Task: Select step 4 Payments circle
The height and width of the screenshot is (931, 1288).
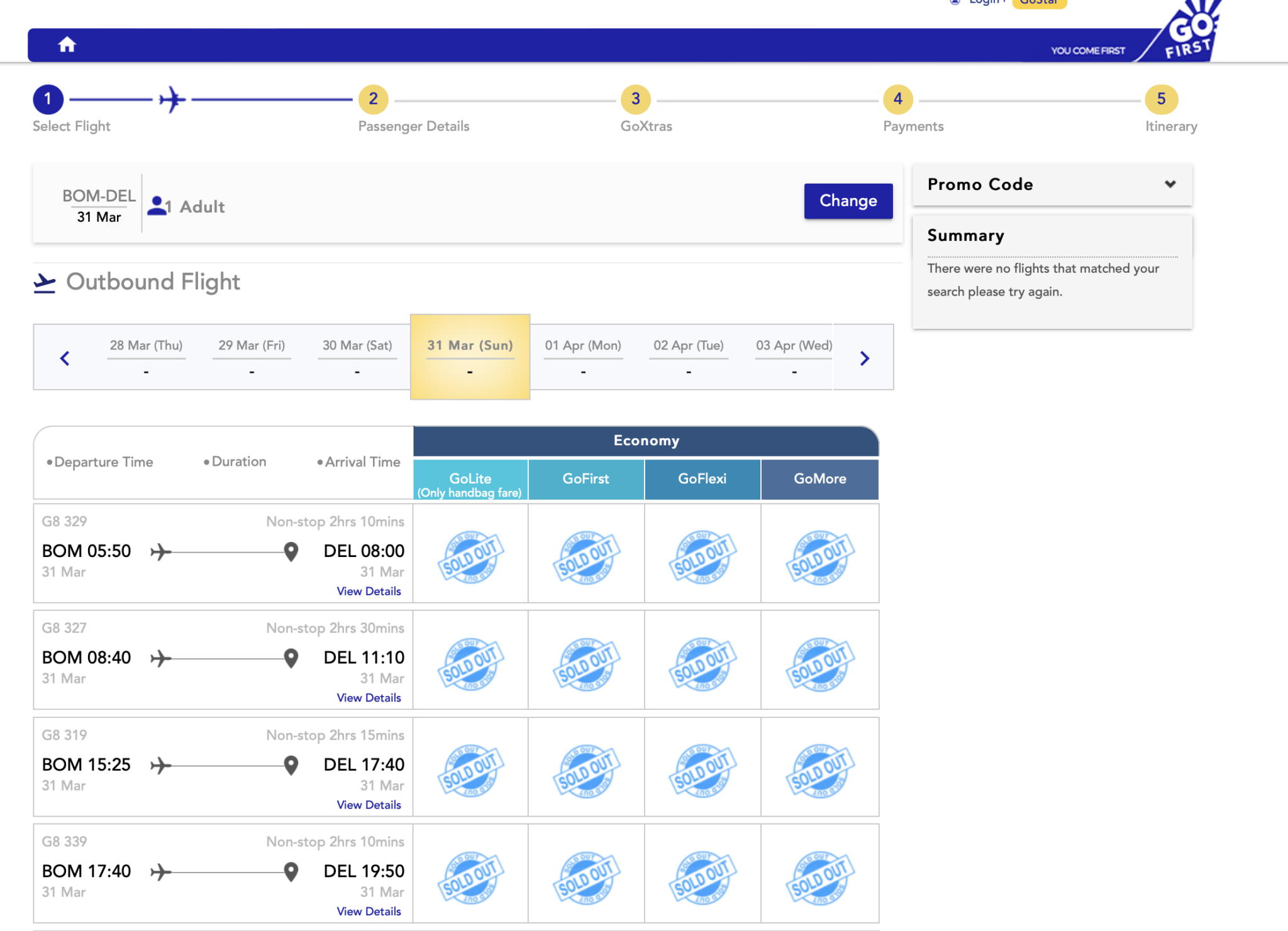Action: pos(898,99)
